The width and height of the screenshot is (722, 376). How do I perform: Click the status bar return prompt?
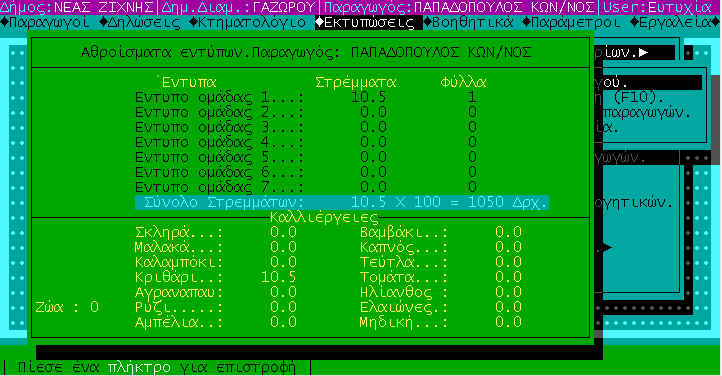click(157, 368)
